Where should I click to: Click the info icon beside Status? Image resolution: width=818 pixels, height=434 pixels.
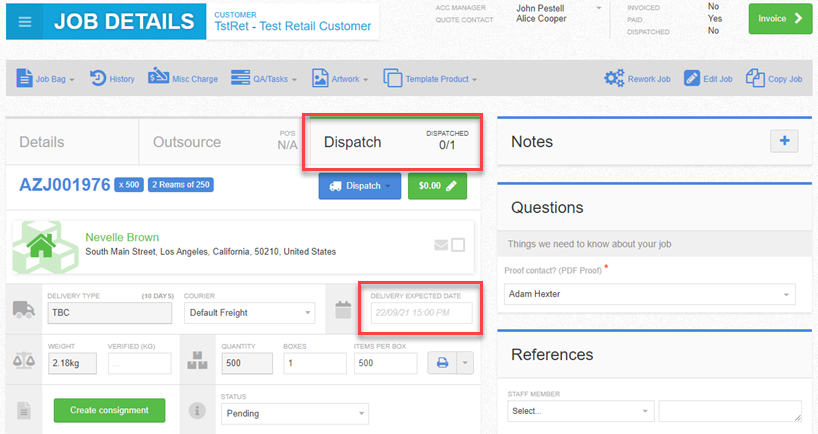coord(197,411)
